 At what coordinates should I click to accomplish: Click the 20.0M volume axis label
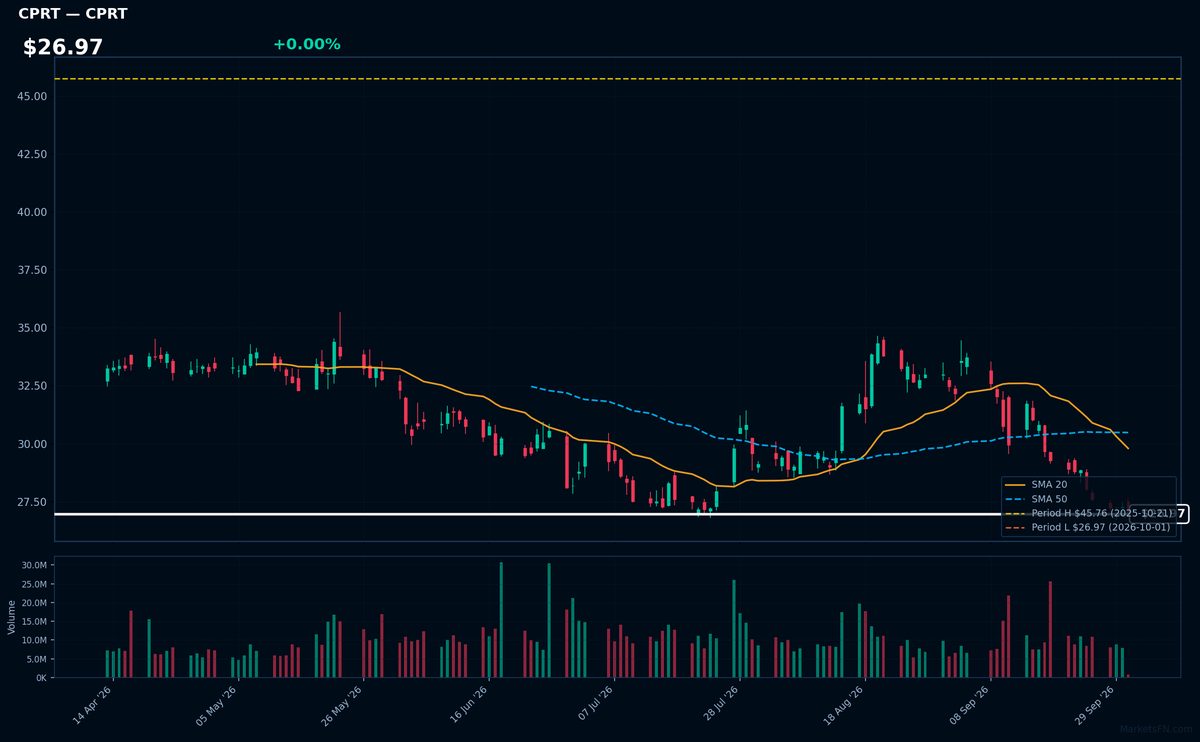(33, 603)
